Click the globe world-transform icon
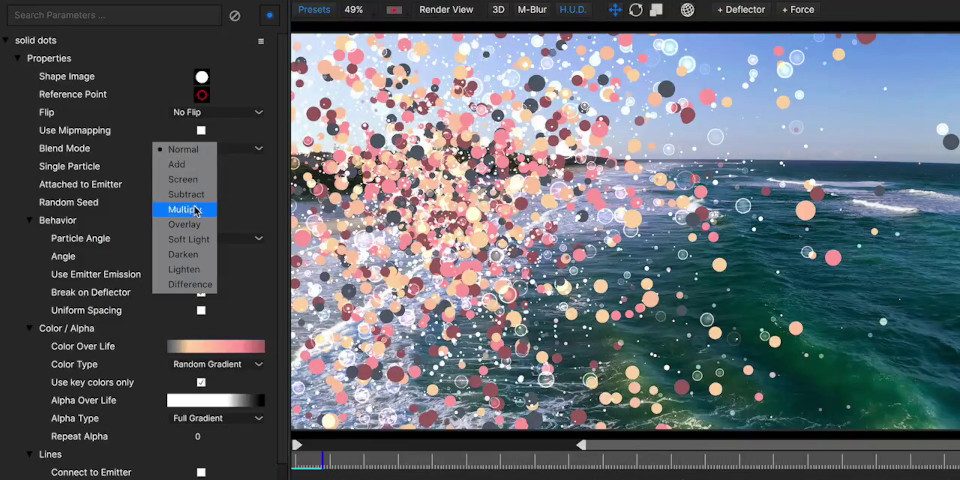 click(688, 10)
